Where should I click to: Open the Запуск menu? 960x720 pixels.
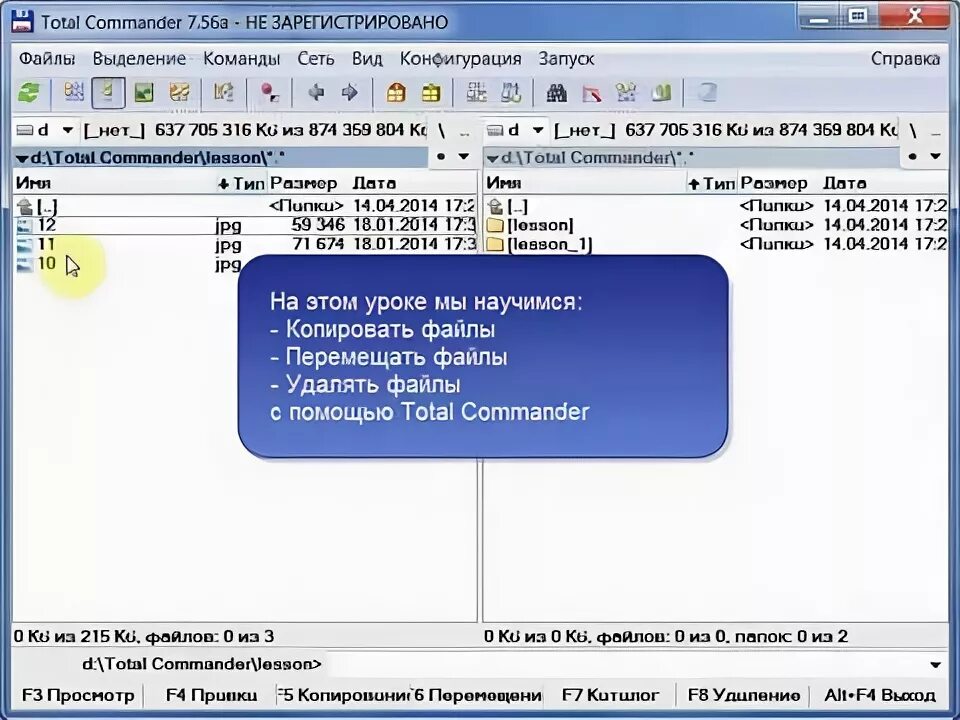click(566, 59)
